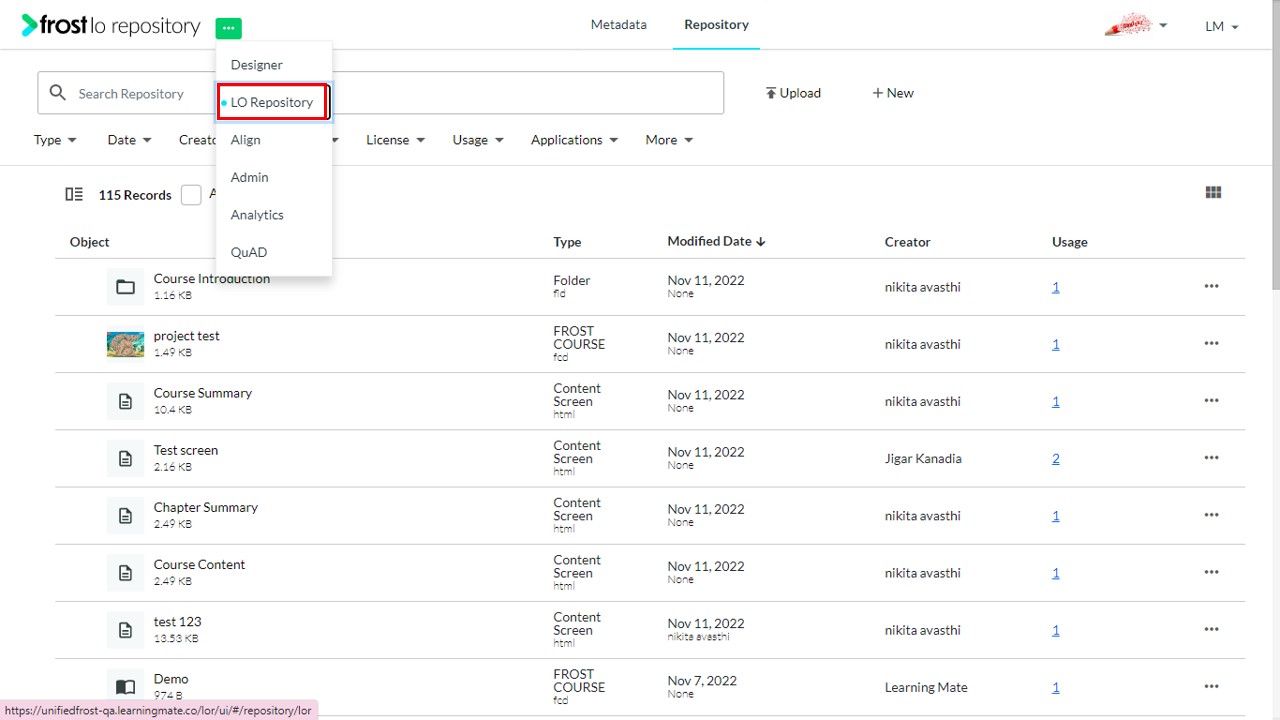Choose Analytics in the app menu

(257, 215)
